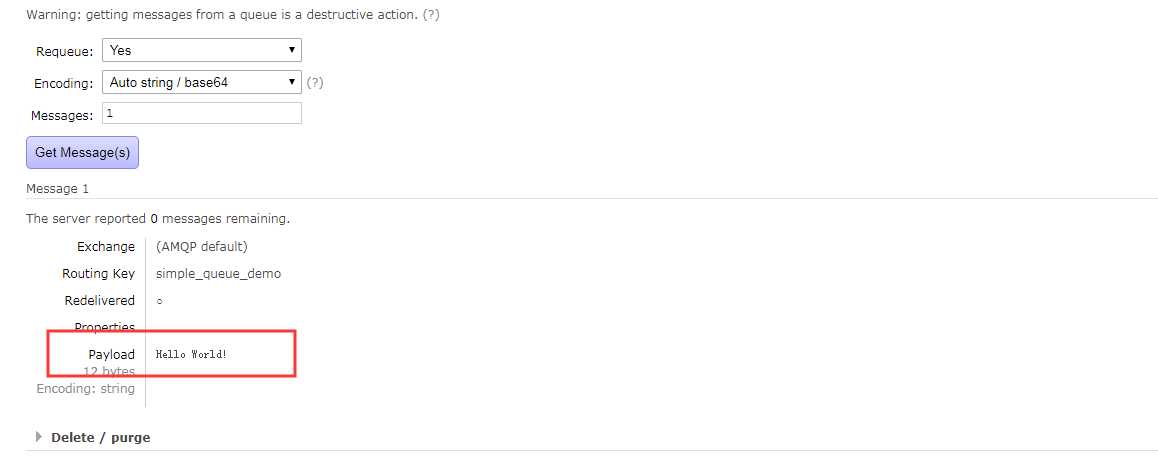Click the Properties row label

[104, 327]
